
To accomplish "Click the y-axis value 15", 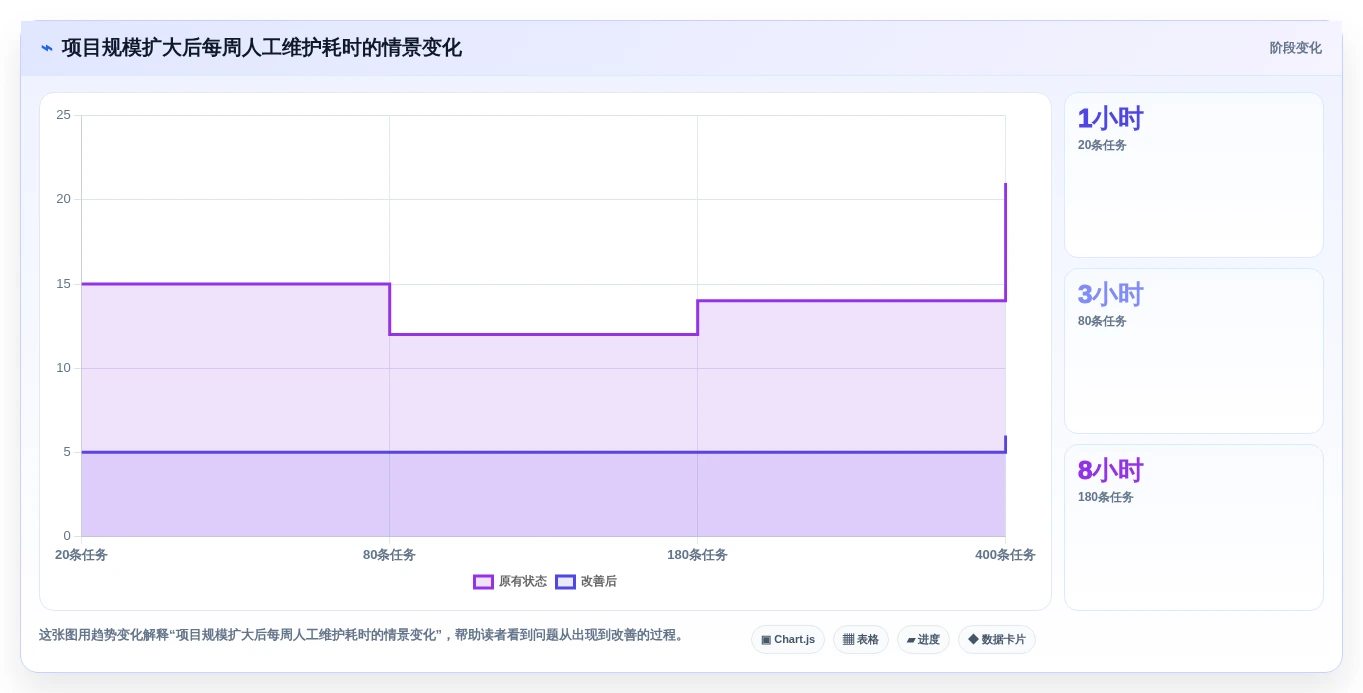I will [x=63, y=284].
